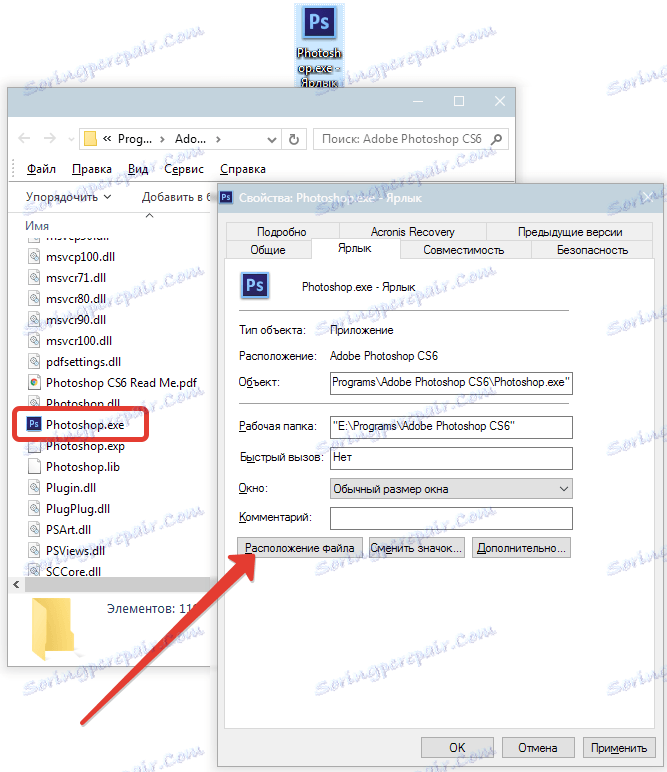Viewport: 667px width, 772px height.
Task: Open the Окно window size combo box
Action: [451, 489]
